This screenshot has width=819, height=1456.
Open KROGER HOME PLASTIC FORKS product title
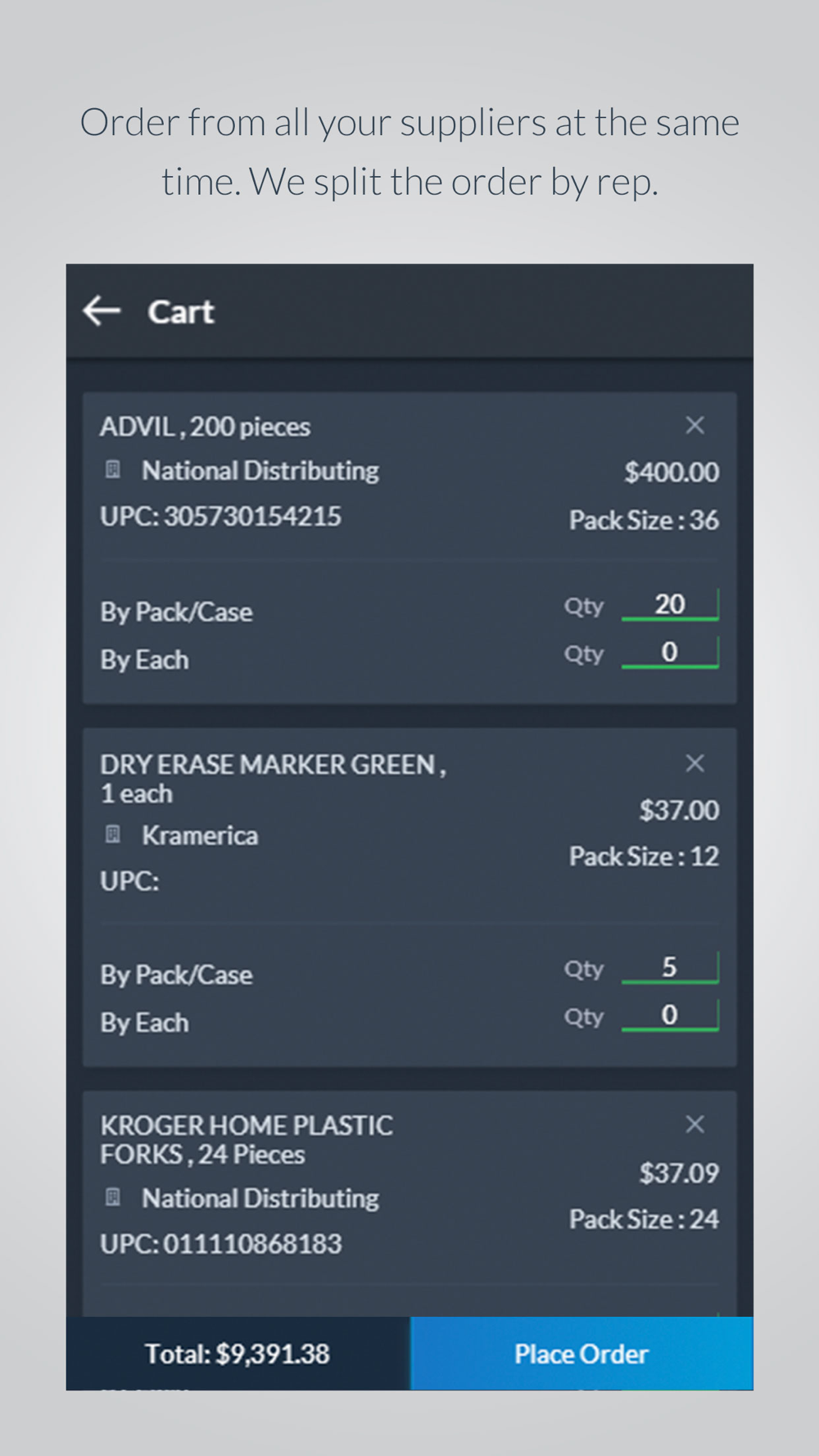pos(247,1140)
